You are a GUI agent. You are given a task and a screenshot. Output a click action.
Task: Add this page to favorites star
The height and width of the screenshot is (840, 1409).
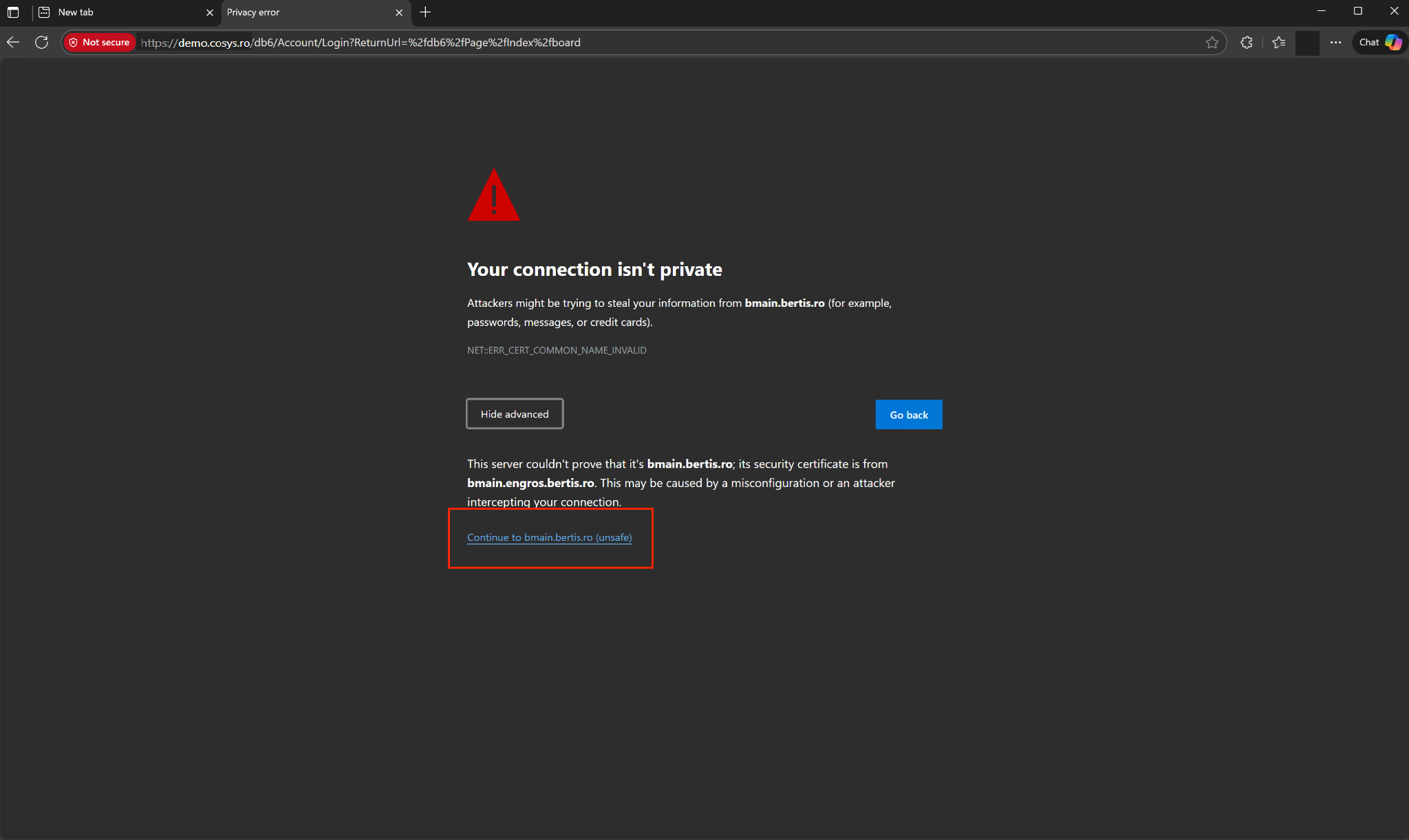point(1212,43)
